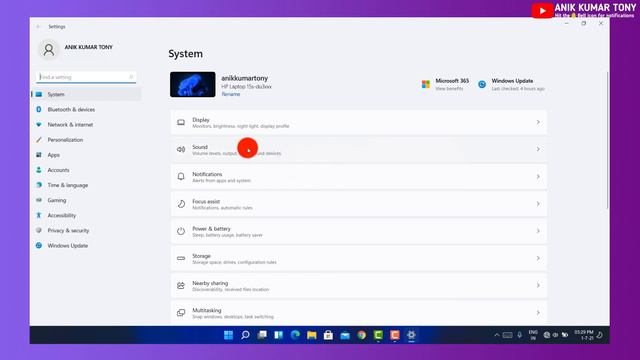The width and height of the screenshot is (640, 360).
Task: Click the settings page vertical scrollbar
Action: point(607,141)
